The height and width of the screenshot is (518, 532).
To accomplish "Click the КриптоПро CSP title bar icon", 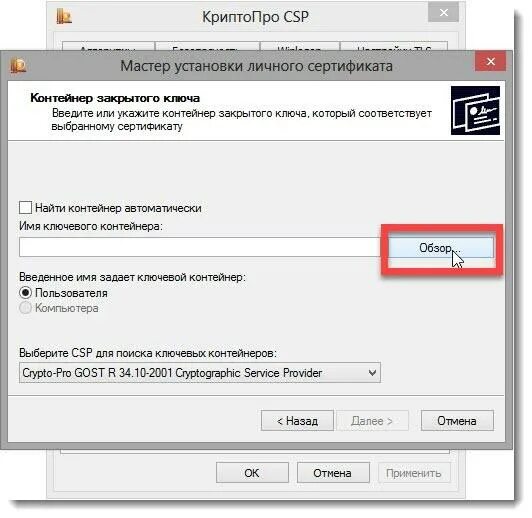I will tap(64, 16).
